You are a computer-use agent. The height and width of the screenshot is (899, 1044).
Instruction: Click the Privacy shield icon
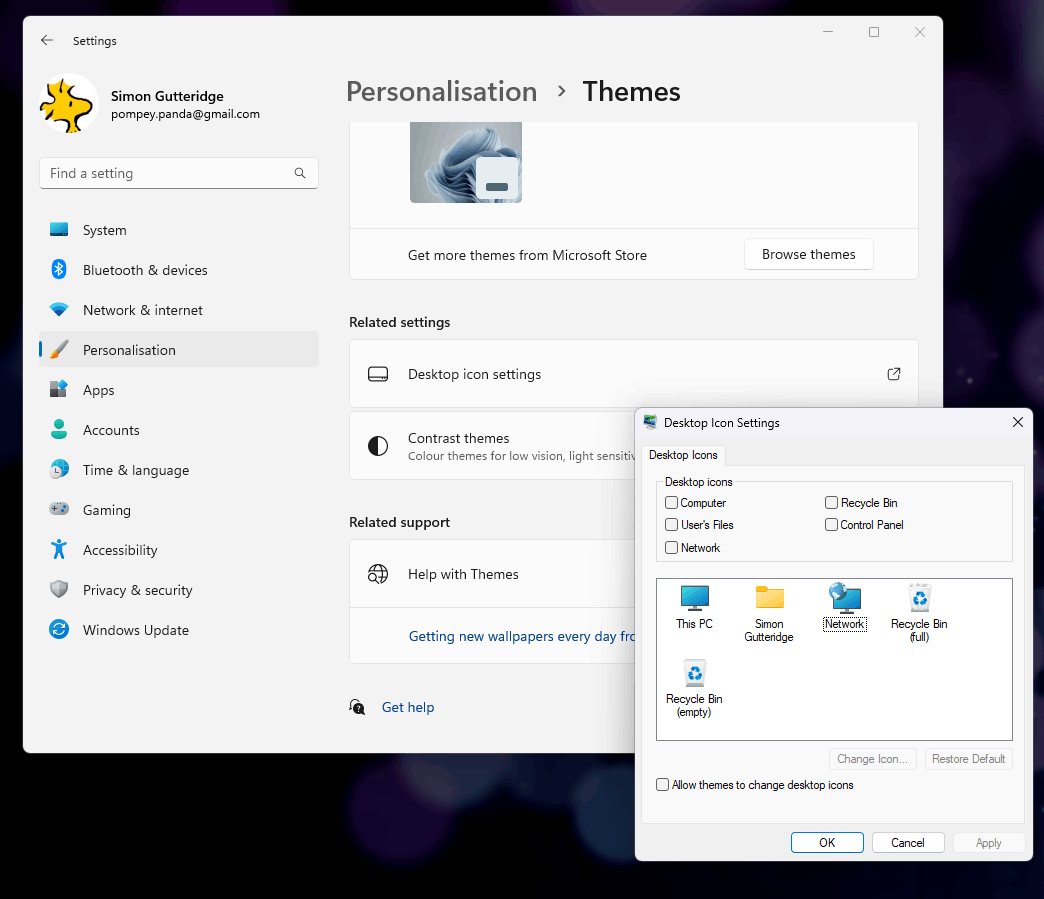click(59, 589)
